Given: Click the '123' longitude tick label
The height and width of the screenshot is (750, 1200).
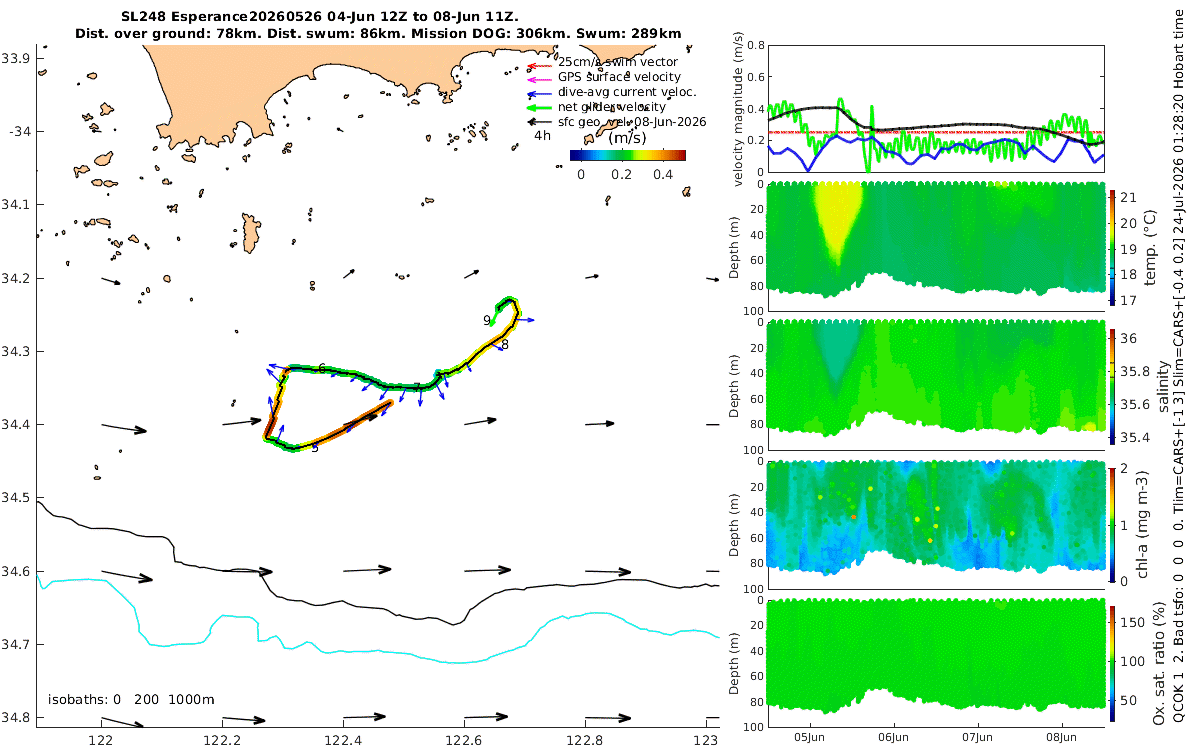Looking at the screenshot, I should click(706, 740).
